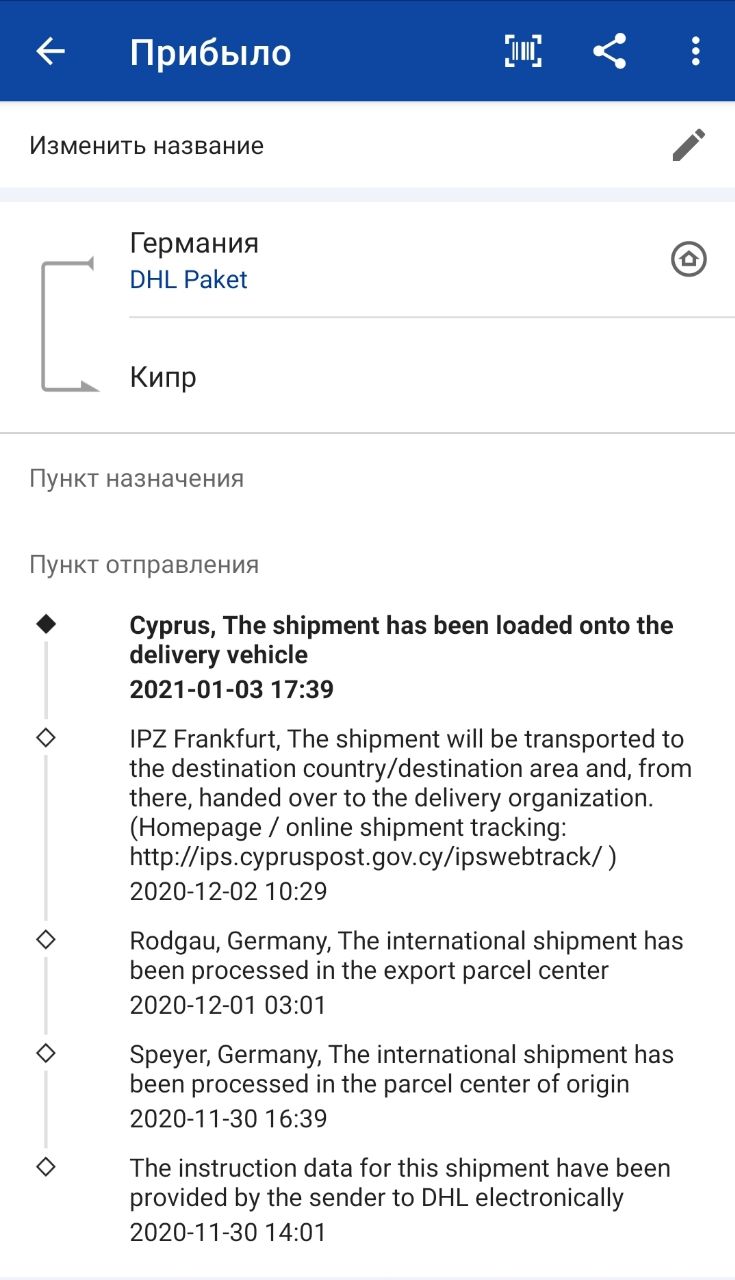Select the Кипр destination country
This screenshot has width=735, height=1280.
(163, 378)
